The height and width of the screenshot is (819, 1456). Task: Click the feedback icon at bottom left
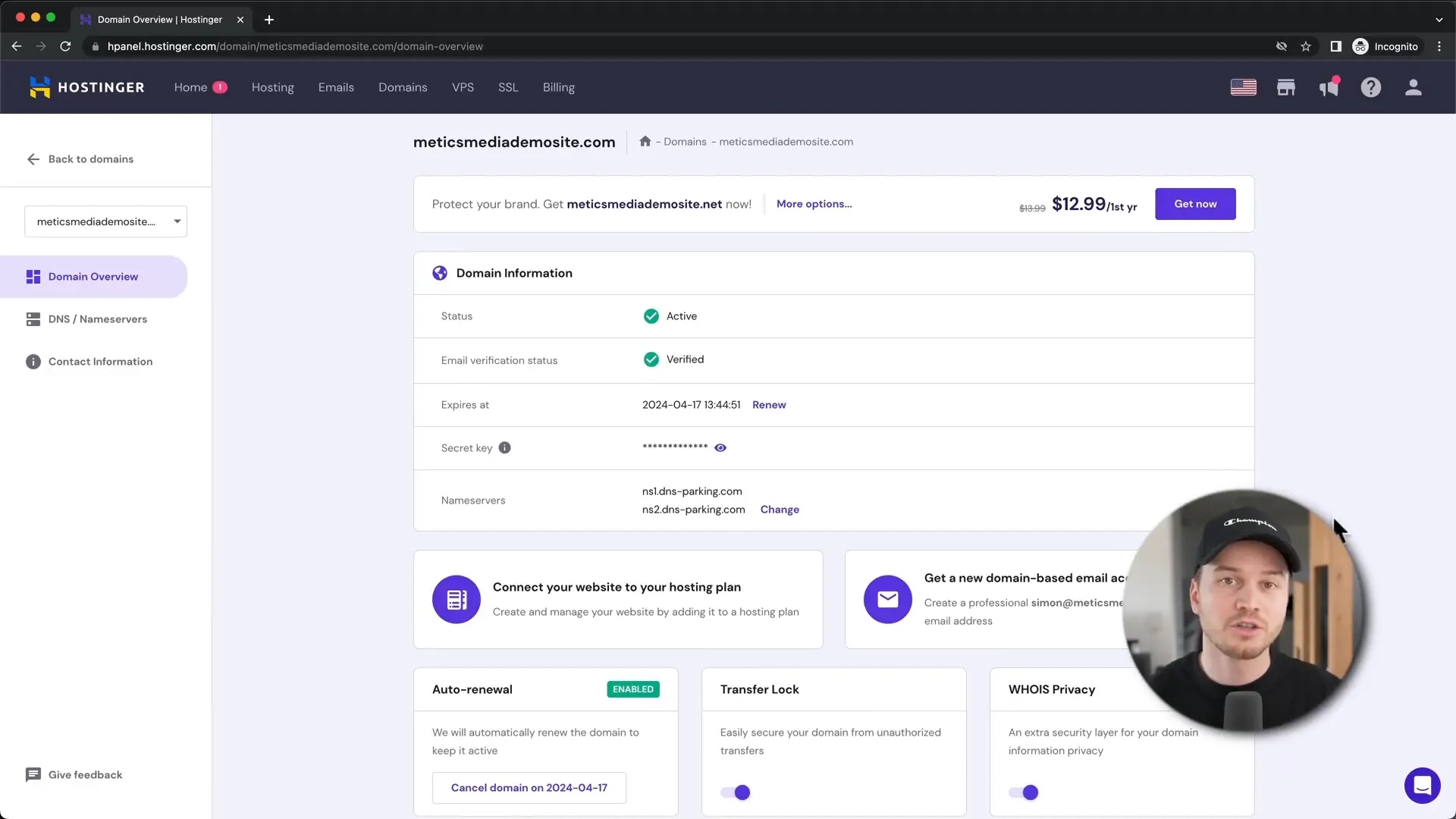34,774
